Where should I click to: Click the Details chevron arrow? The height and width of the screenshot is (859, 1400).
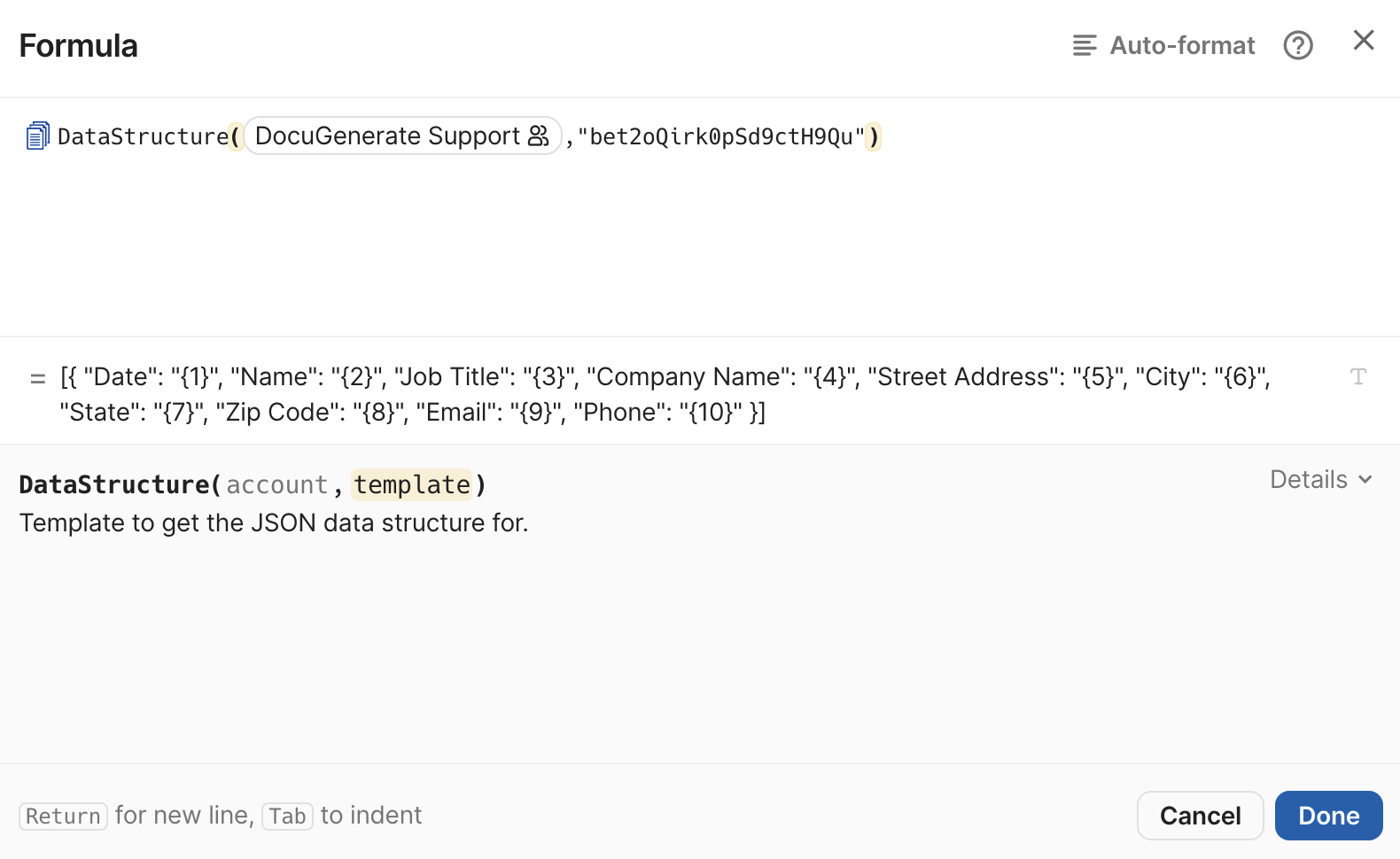point(1364,479)
